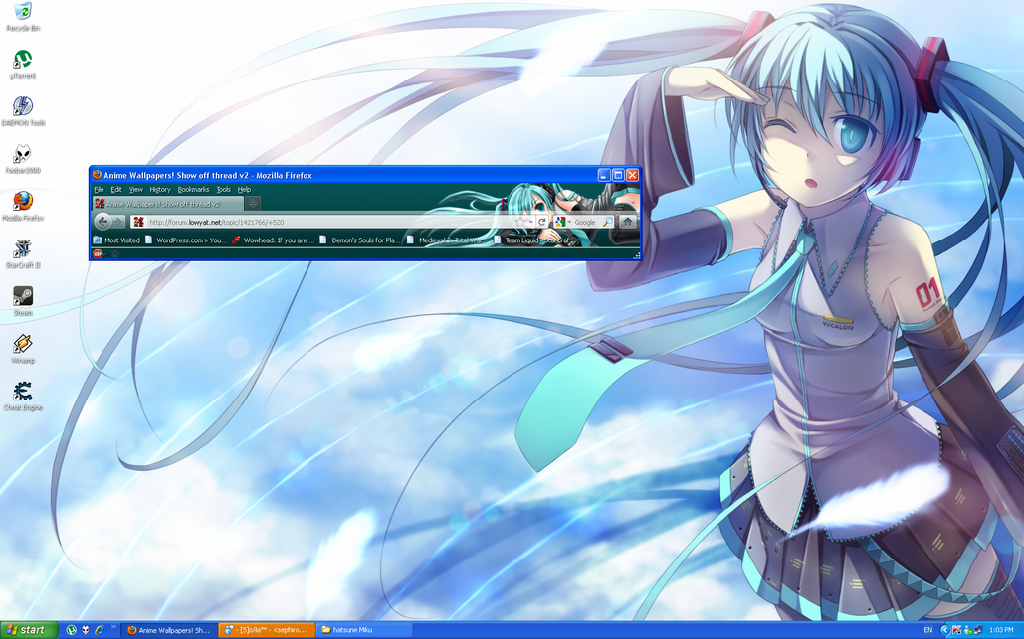This screenshot has height=639, width=1024.
Task: Go to Firefox home page icon
Action: coord(628,222)
